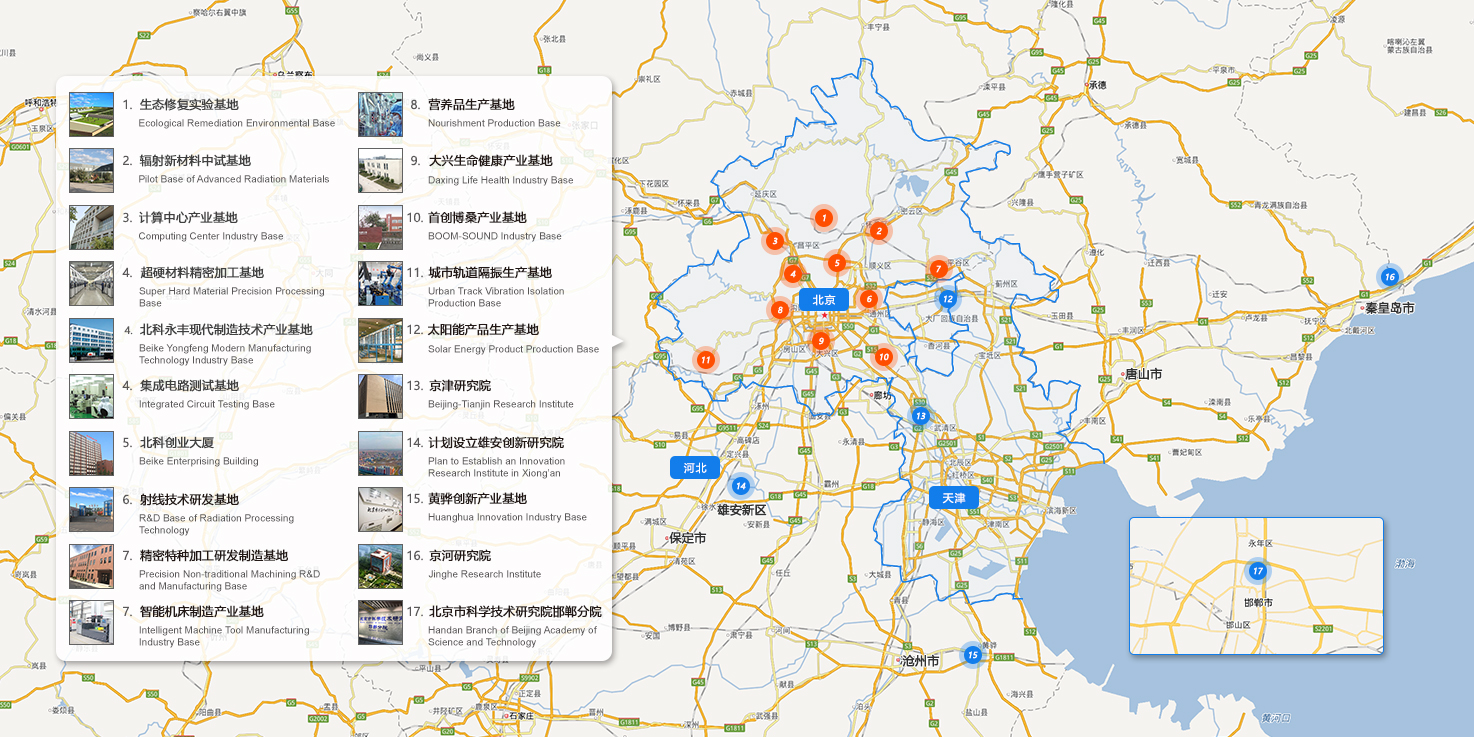
Task: Open thumbnail for 城市轨道隔振生产基地
Action: point(380,284)
